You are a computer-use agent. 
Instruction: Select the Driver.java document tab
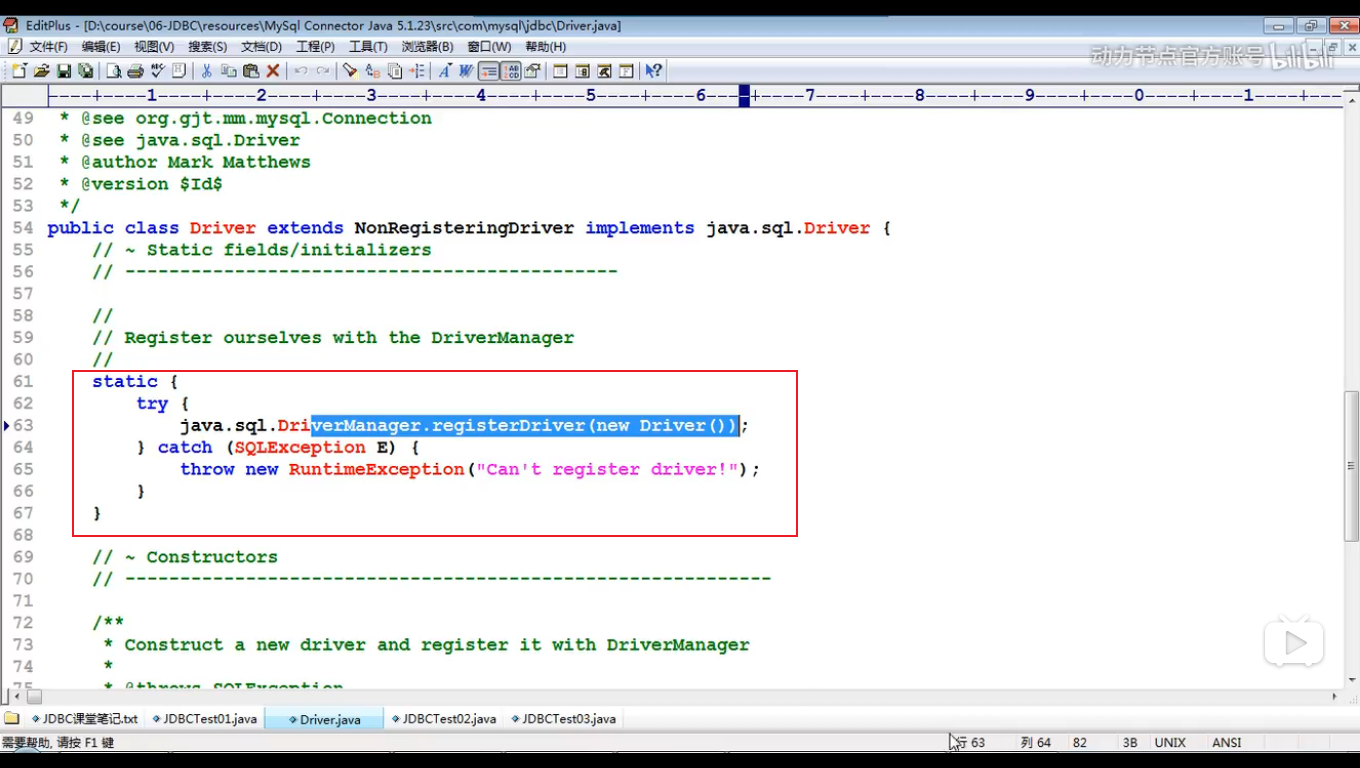(325, 719)
